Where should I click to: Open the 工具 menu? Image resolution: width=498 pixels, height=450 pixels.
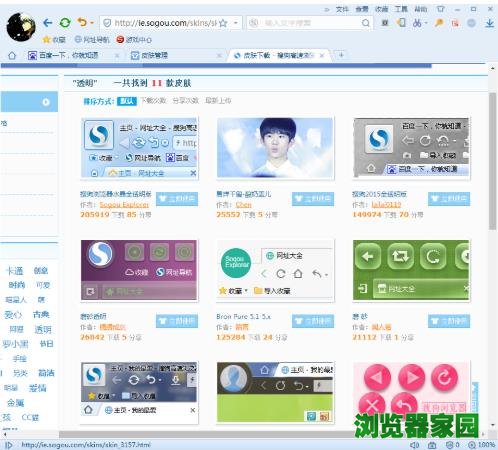pyautogui.click(x=401, y=9)
